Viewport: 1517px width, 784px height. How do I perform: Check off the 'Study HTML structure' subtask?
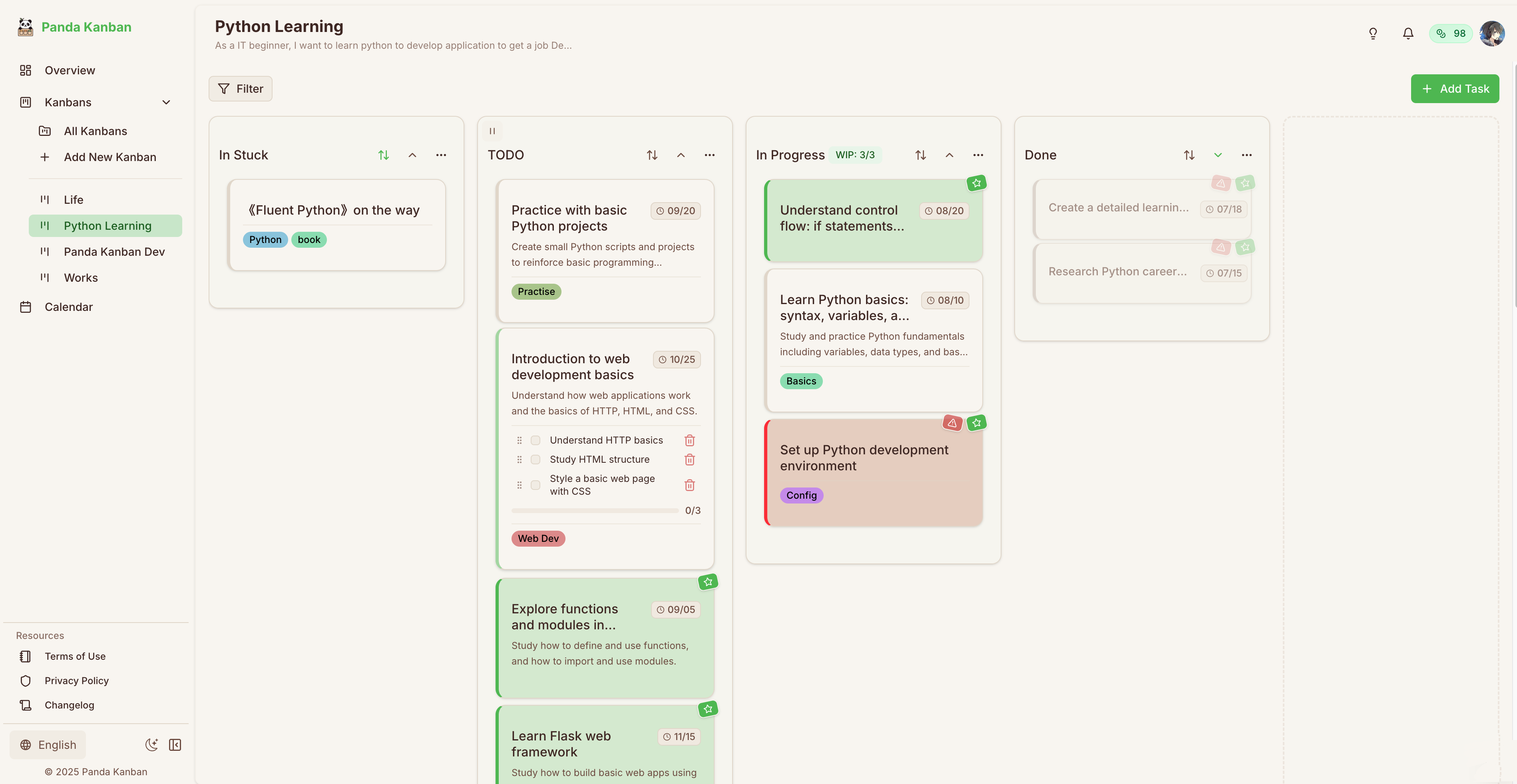coord(536,460)
